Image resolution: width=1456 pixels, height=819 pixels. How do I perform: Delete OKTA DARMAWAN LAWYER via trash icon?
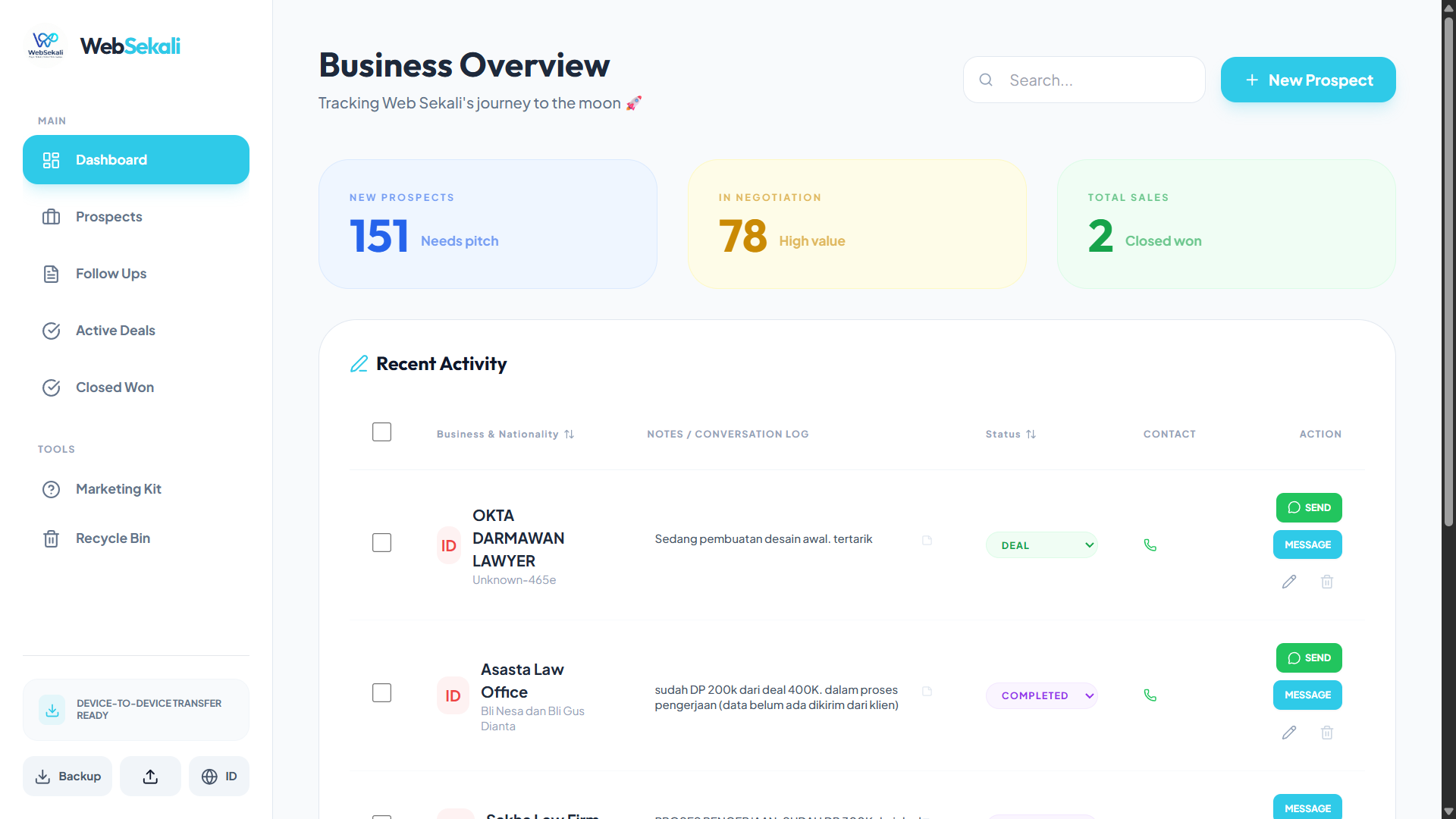pos(1326,582)
